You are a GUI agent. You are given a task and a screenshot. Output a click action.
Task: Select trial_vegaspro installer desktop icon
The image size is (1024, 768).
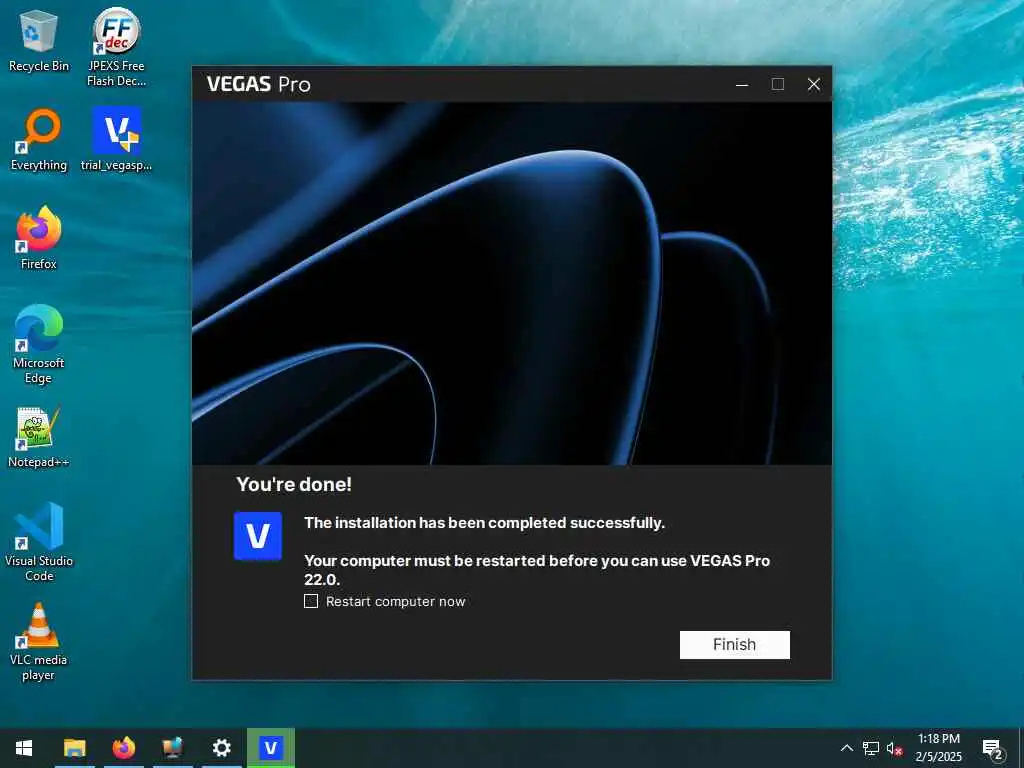click(x=116, y=140)
